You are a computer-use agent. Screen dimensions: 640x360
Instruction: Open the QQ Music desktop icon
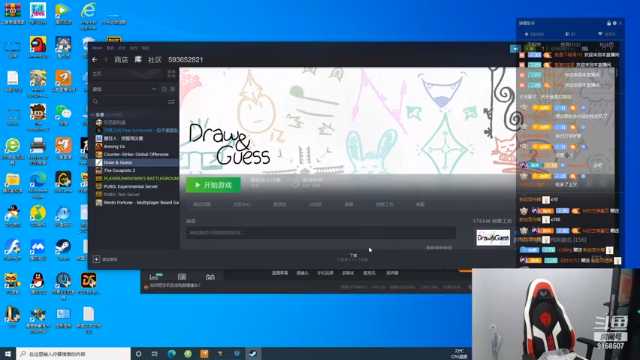(x=38, y=216)
